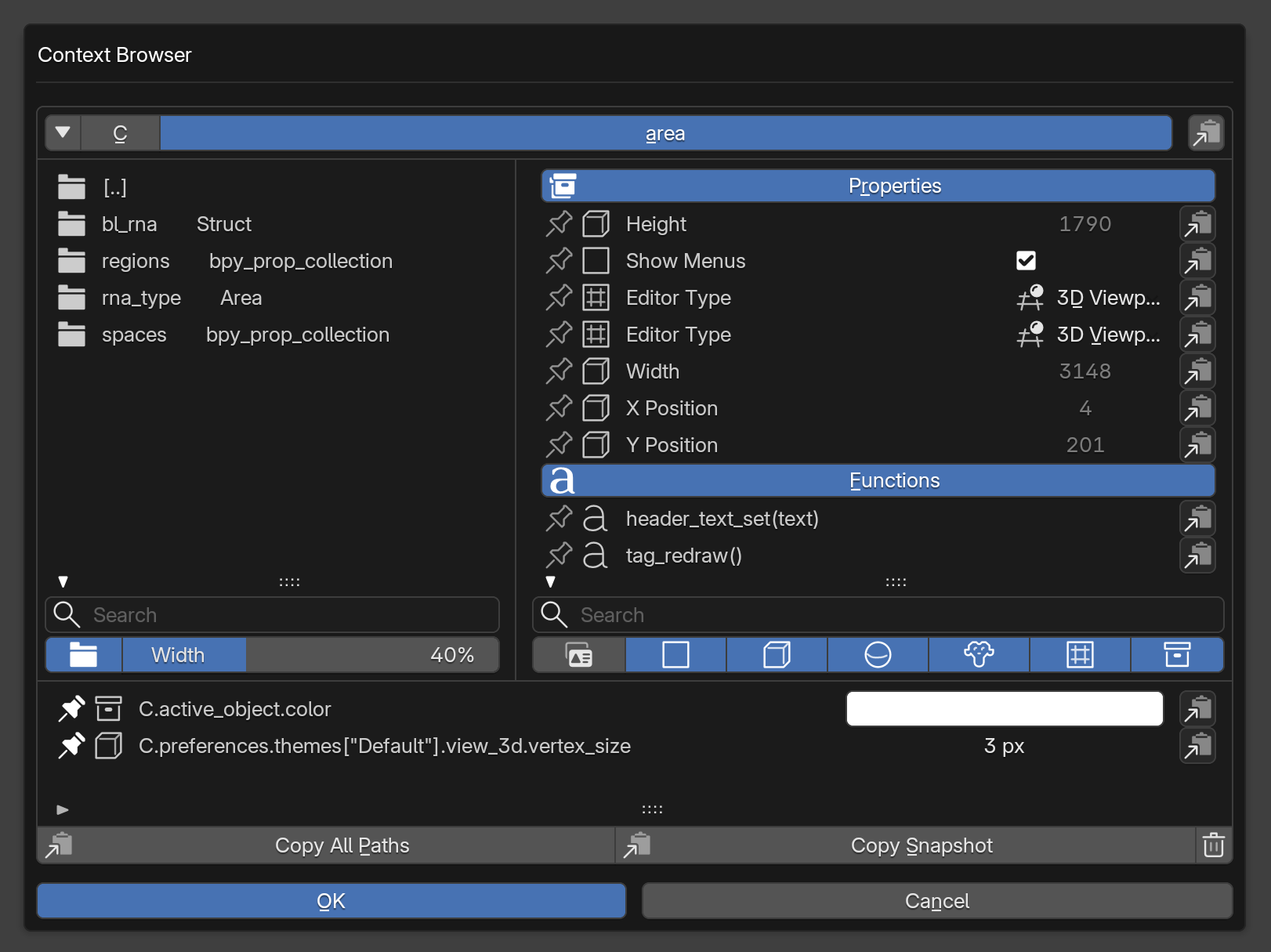Click Copy Snapshot button
1271x952 pixels.
tap(906, 845)
